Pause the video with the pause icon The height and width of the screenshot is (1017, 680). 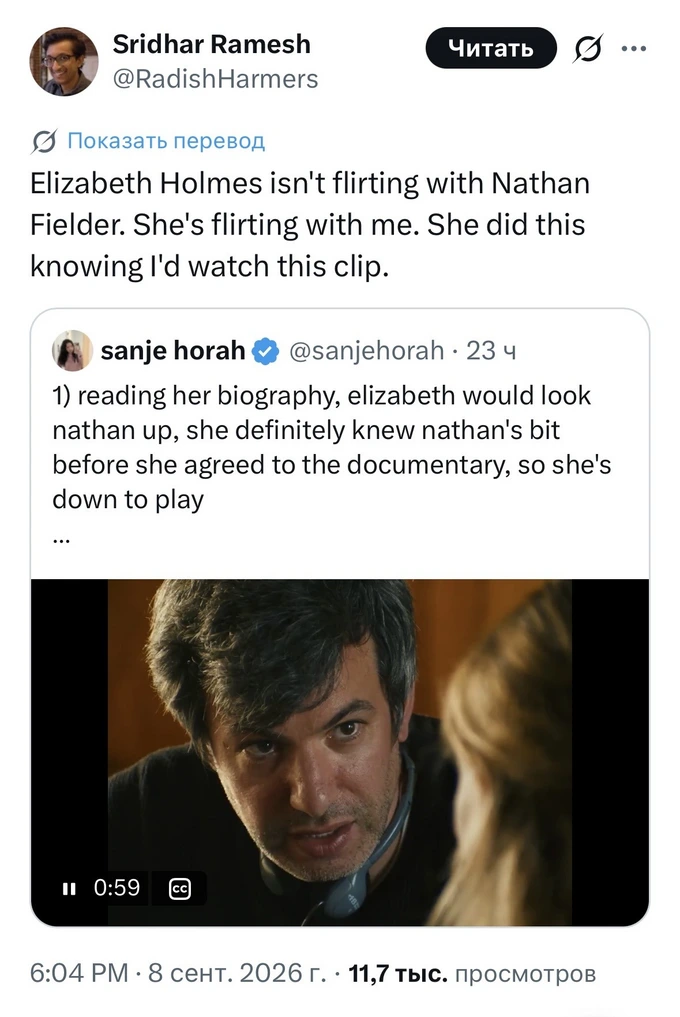coord(69,888)
